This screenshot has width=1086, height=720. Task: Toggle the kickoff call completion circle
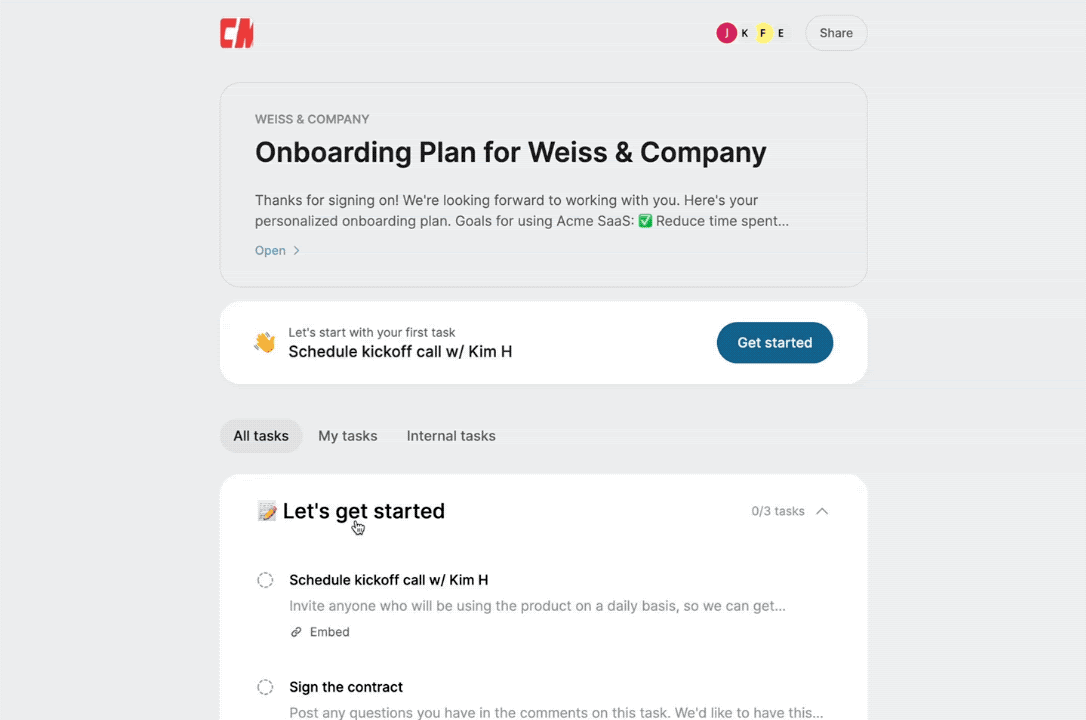[265, 580]
